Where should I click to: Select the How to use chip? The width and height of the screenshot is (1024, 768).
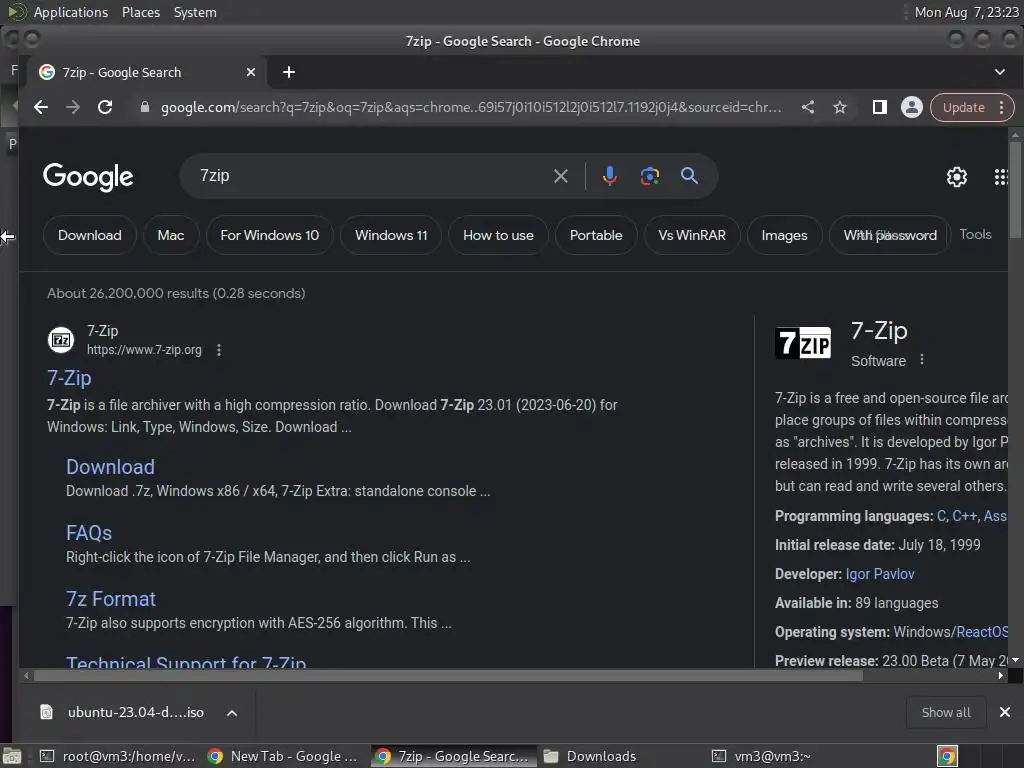tap(498, 235)
